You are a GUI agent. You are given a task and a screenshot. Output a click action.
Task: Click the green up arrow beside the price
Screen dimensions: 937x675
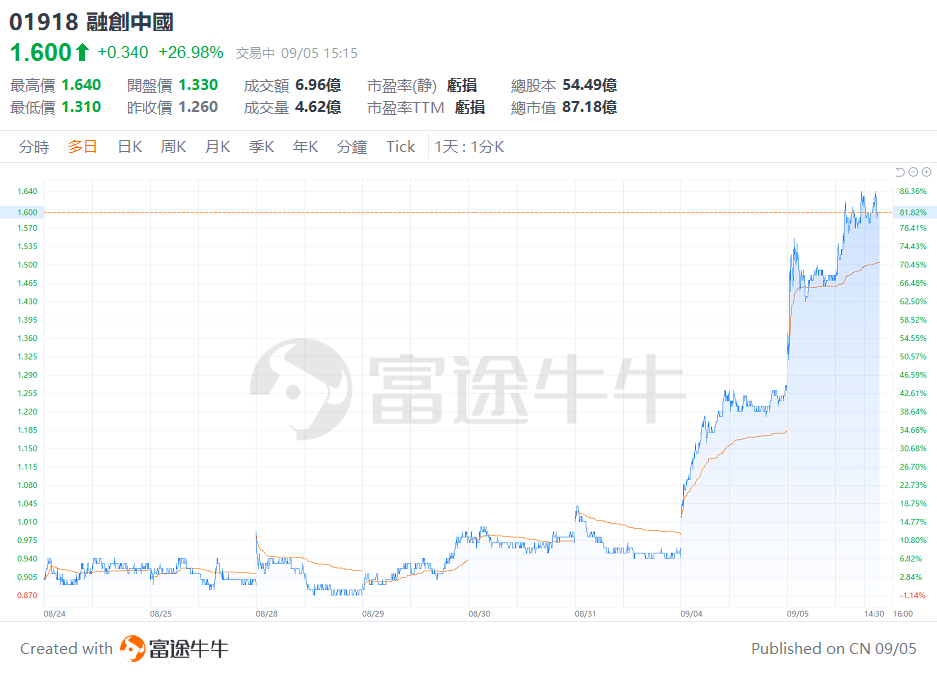[x=82, y=53]
